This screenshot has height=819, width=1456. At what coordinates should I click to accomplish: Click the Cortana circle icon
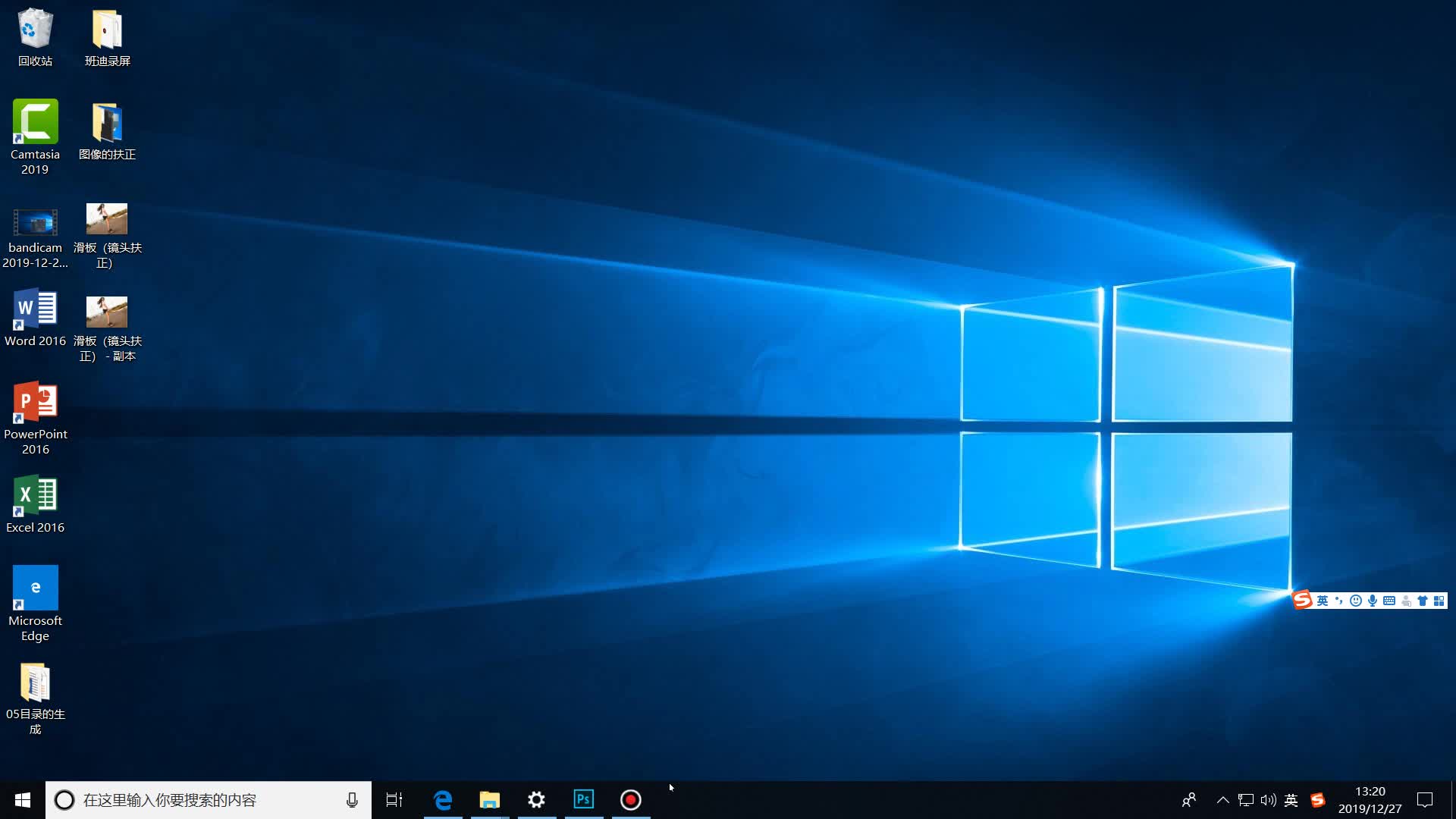click(64, 800)
